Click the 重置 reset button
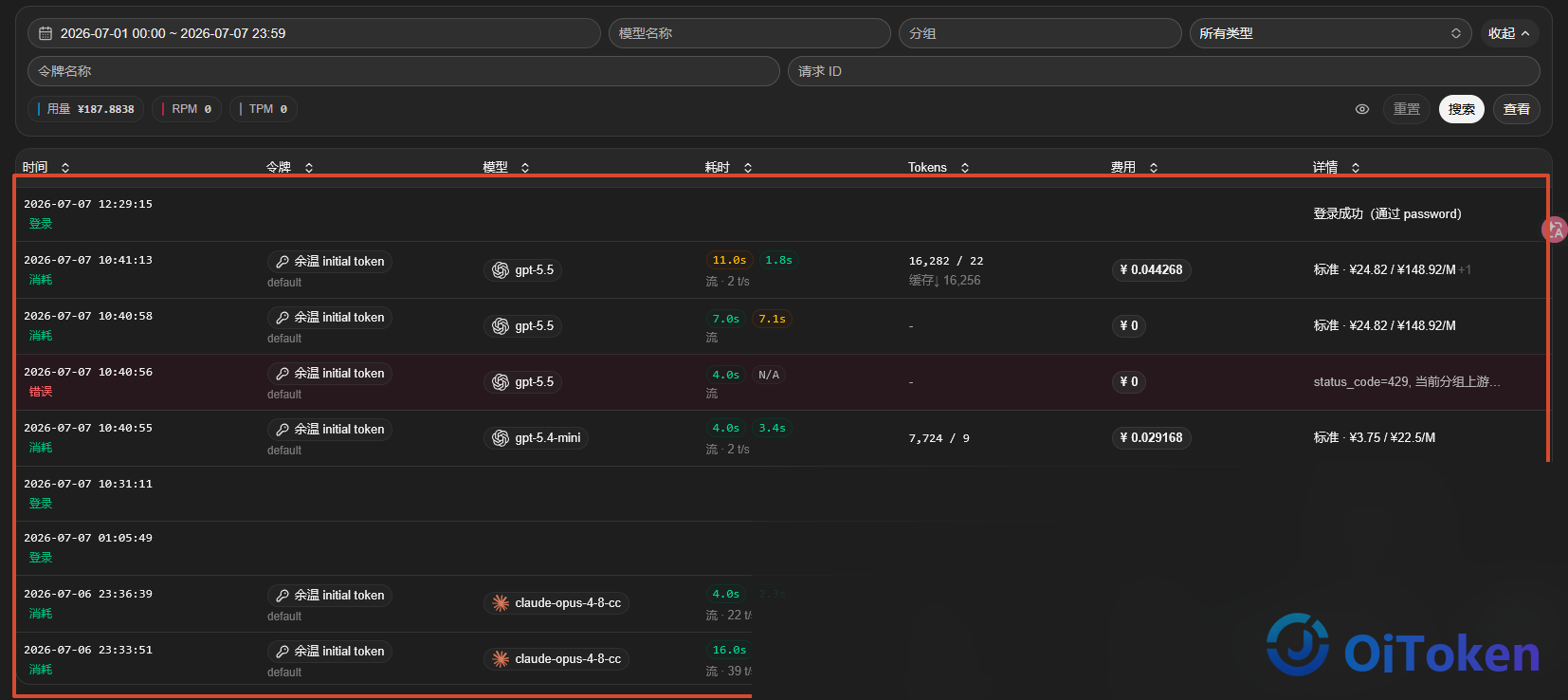The width and height of the screenshot is (1568, 700). click(x=1407, y=109)
